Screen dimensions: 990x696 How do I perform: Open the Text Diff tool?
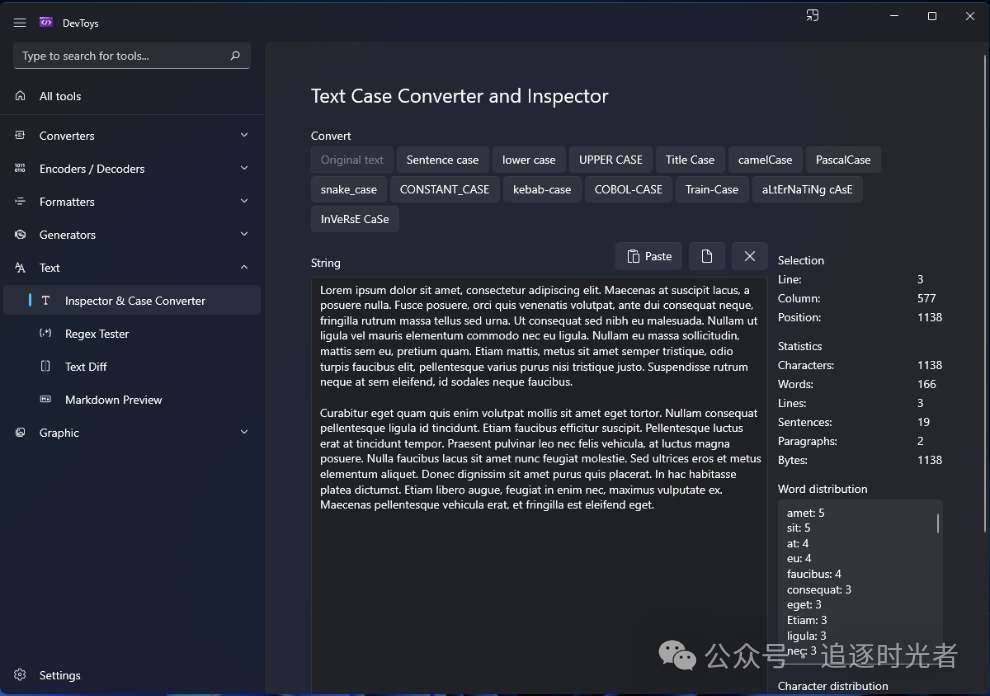[132, 366]
